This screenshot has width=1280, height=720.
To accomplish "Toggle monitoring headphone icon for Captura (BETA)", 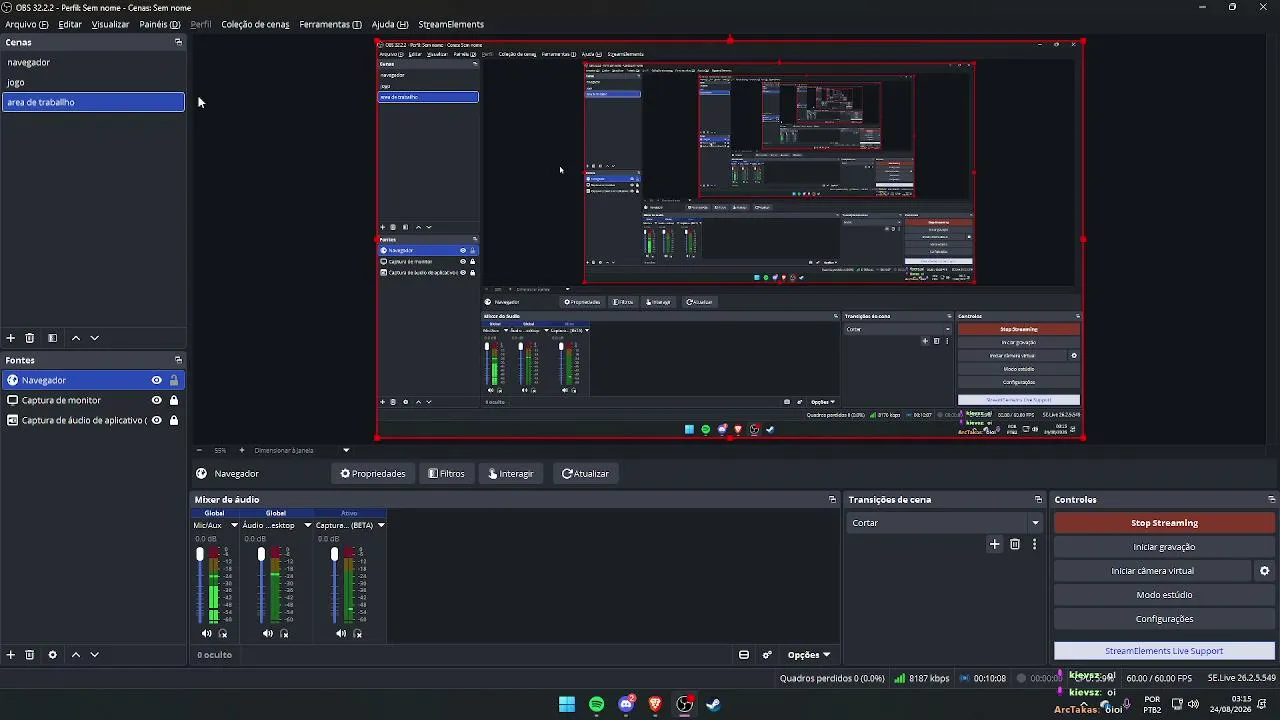I will [357, 633].
